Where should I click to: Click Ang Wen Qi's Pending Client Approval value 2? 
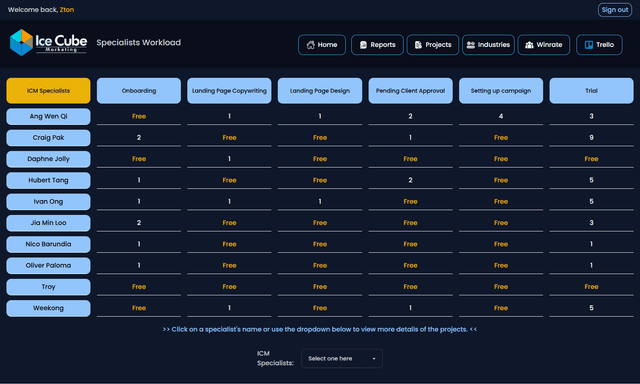(x=410, y=116)
